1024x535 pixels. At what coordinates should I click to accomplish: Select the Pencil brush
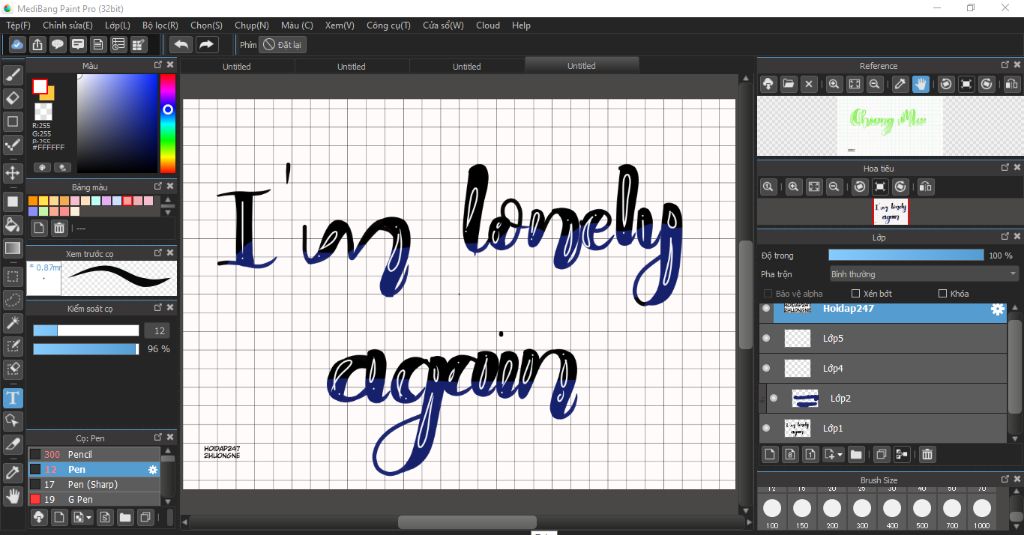(93, 455)
